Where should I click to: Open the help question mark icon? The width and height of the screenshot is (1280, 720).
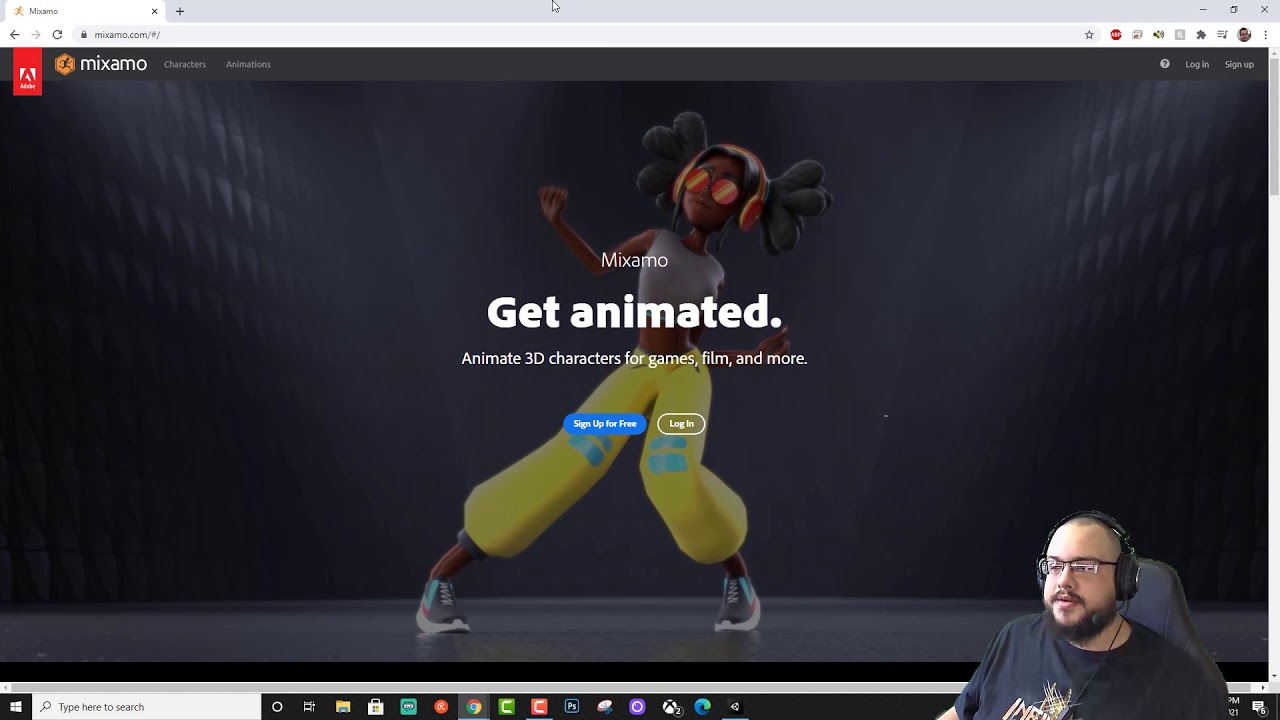[x=1164, y=64]
